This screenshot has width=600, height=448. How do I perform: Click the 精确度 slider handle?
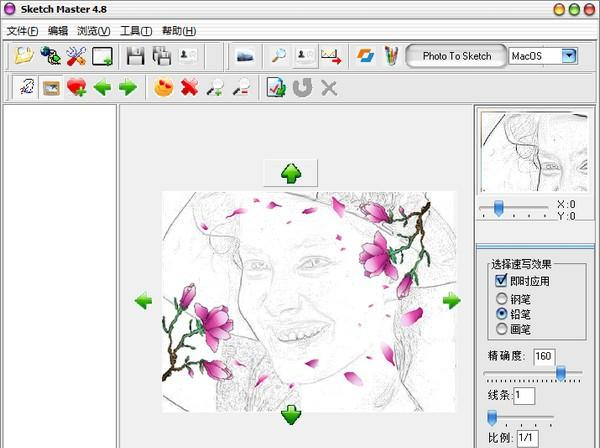click(561, 373)
